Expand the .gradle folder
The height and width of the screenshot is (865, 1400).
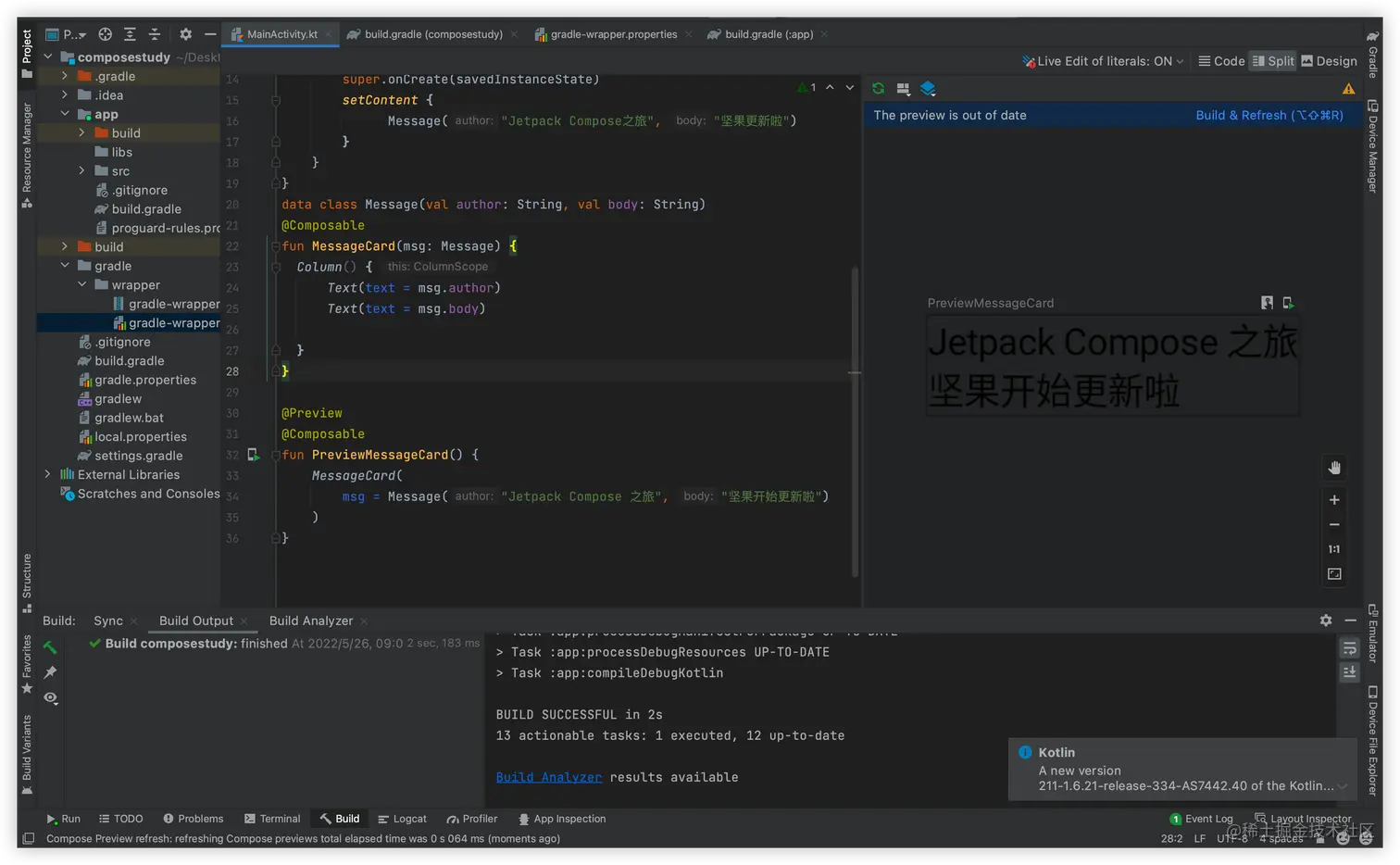coord(64,76)
